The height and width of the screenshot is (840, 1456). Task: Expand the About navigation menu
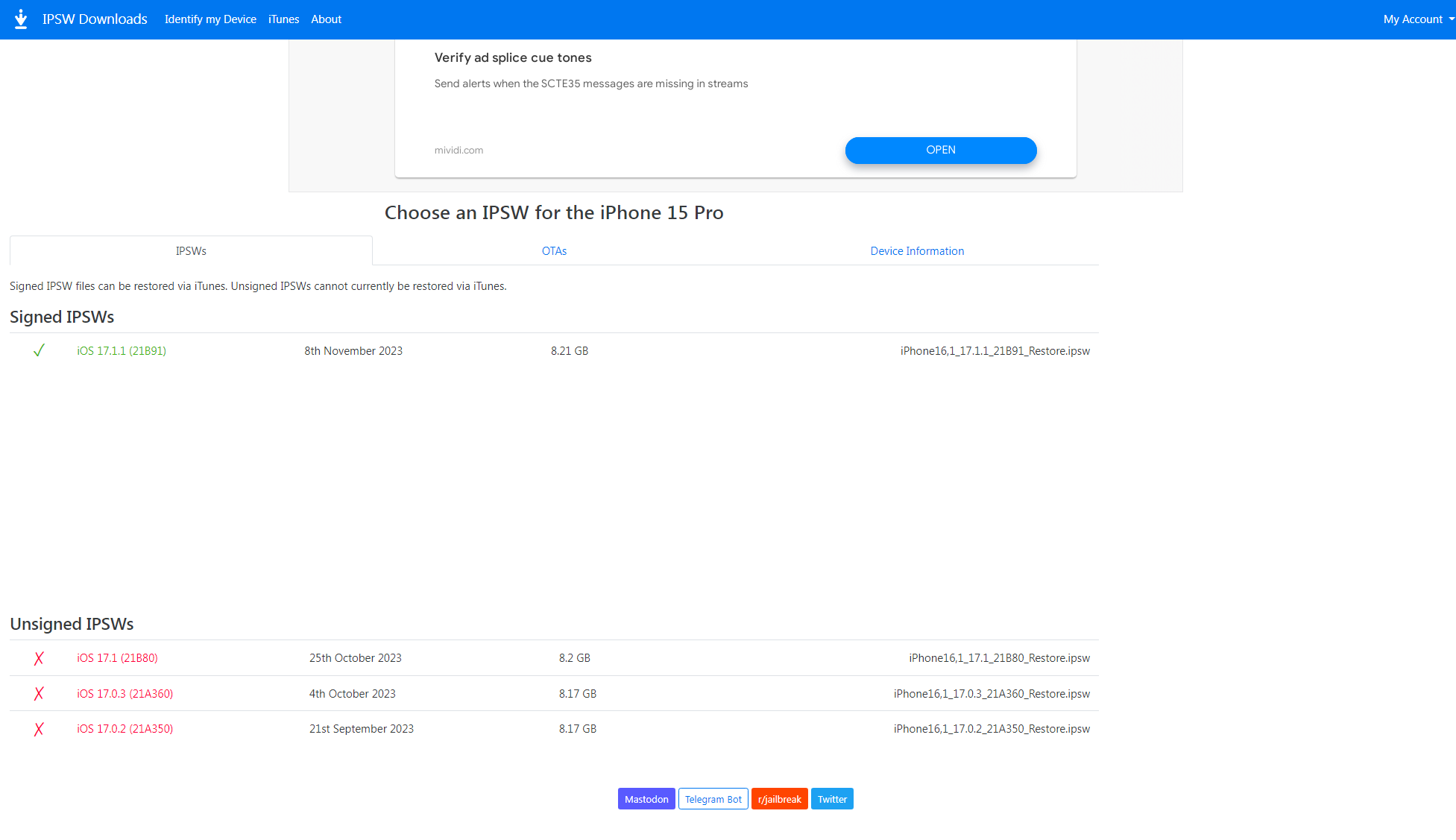point(324,19)
